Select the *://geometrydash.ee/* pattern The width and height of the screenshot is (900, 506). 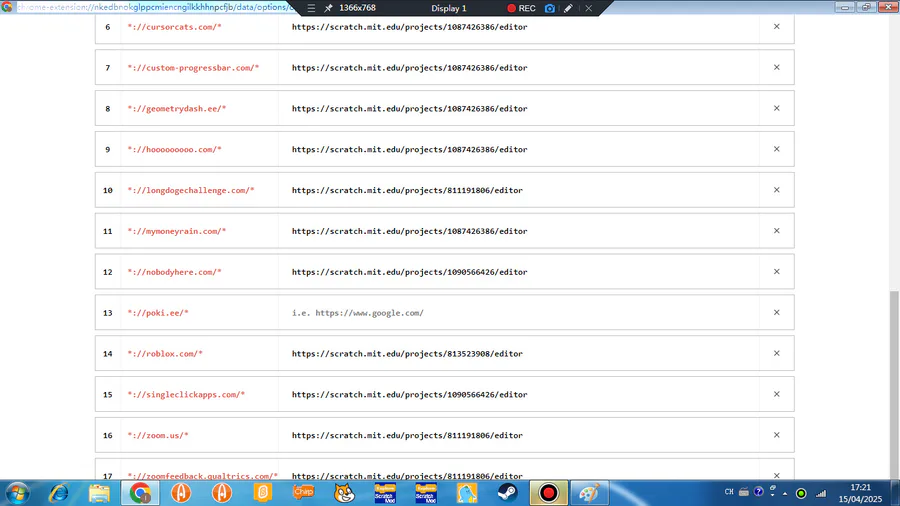(177, 108)
